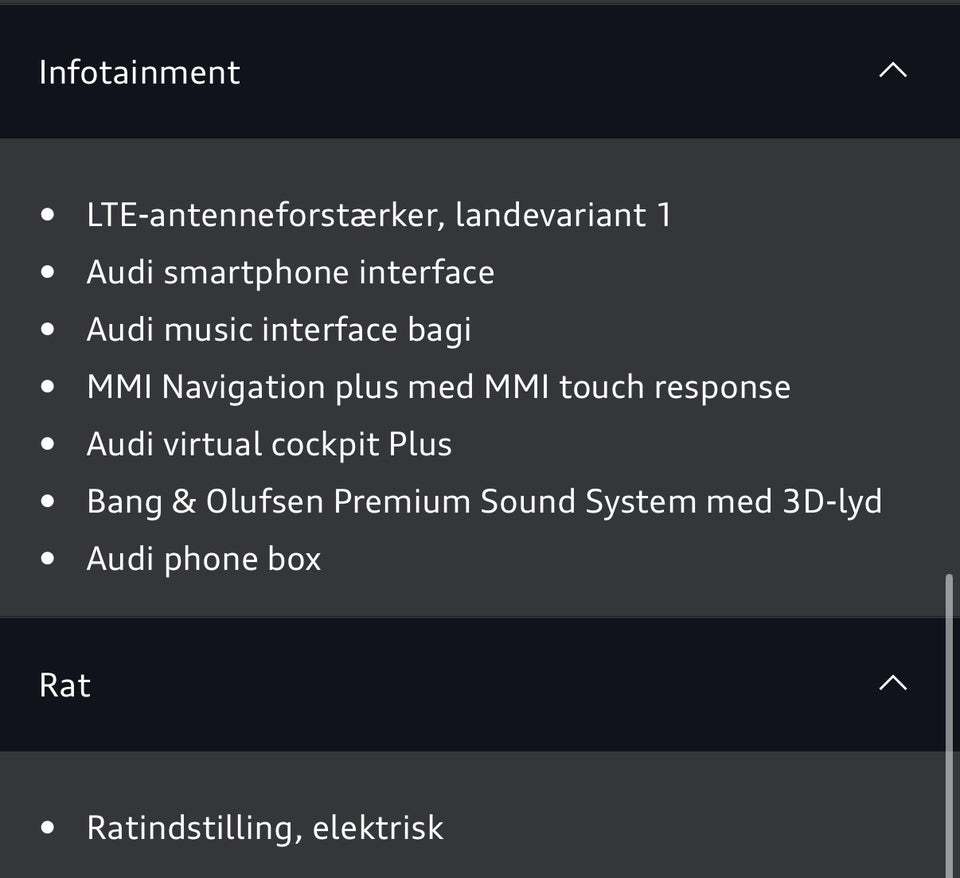960x878 pixels.
Task: Click the LTE-antenneforstærker list item
Action: (x=380, y=214)
